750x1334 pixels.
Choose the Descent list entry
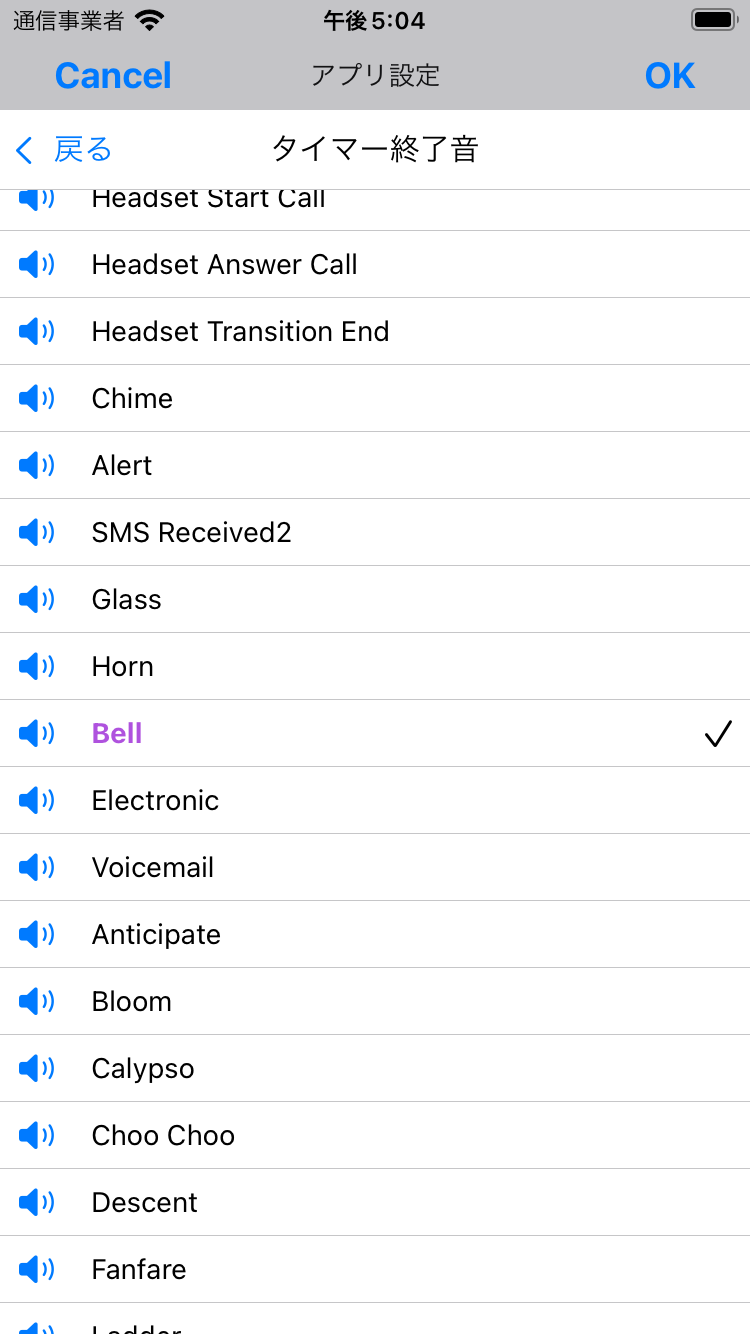click(375, 1202)
